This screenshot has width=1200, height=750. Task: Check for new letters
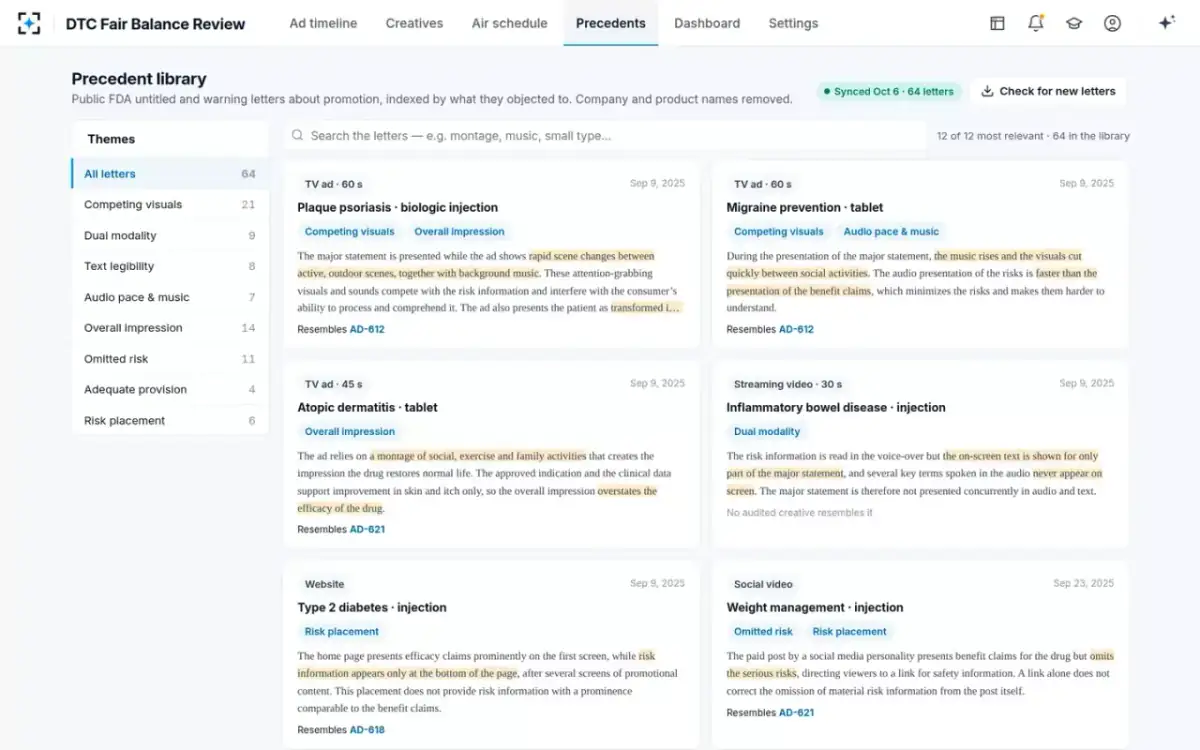(x=1048, y=91)
